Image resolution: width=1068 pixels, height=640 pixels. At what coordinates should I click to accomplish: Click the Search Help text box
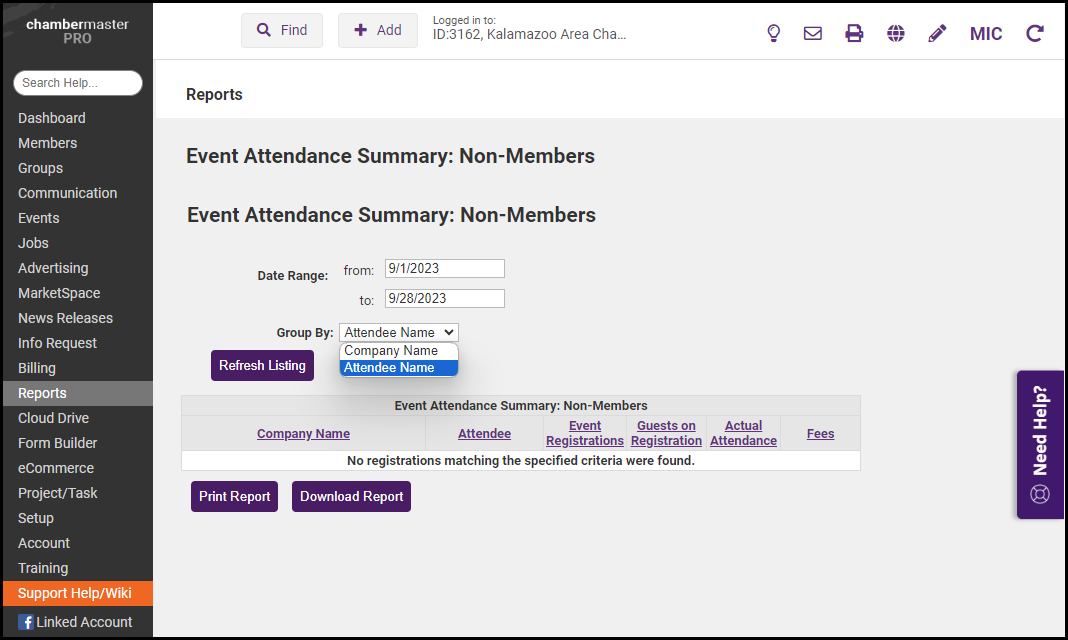[x=78, y=83]
